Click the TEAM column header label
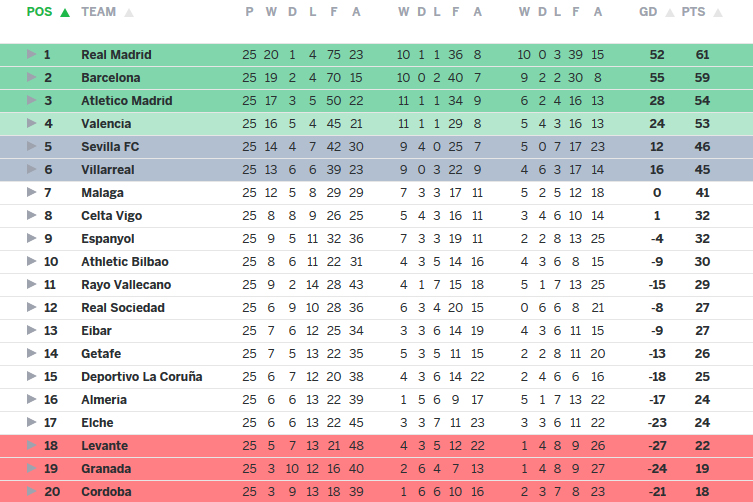This screenshot has height=502, width=753. [x=98, y=12]
